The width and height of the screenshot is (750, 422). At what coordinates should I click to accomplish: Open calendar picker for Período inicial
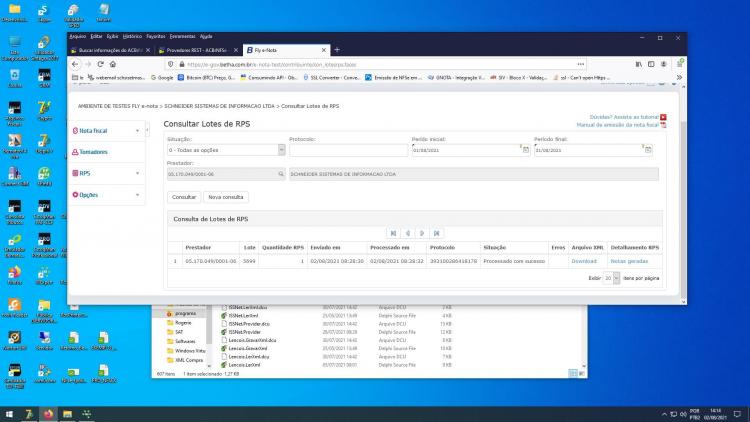coord(526,150)
